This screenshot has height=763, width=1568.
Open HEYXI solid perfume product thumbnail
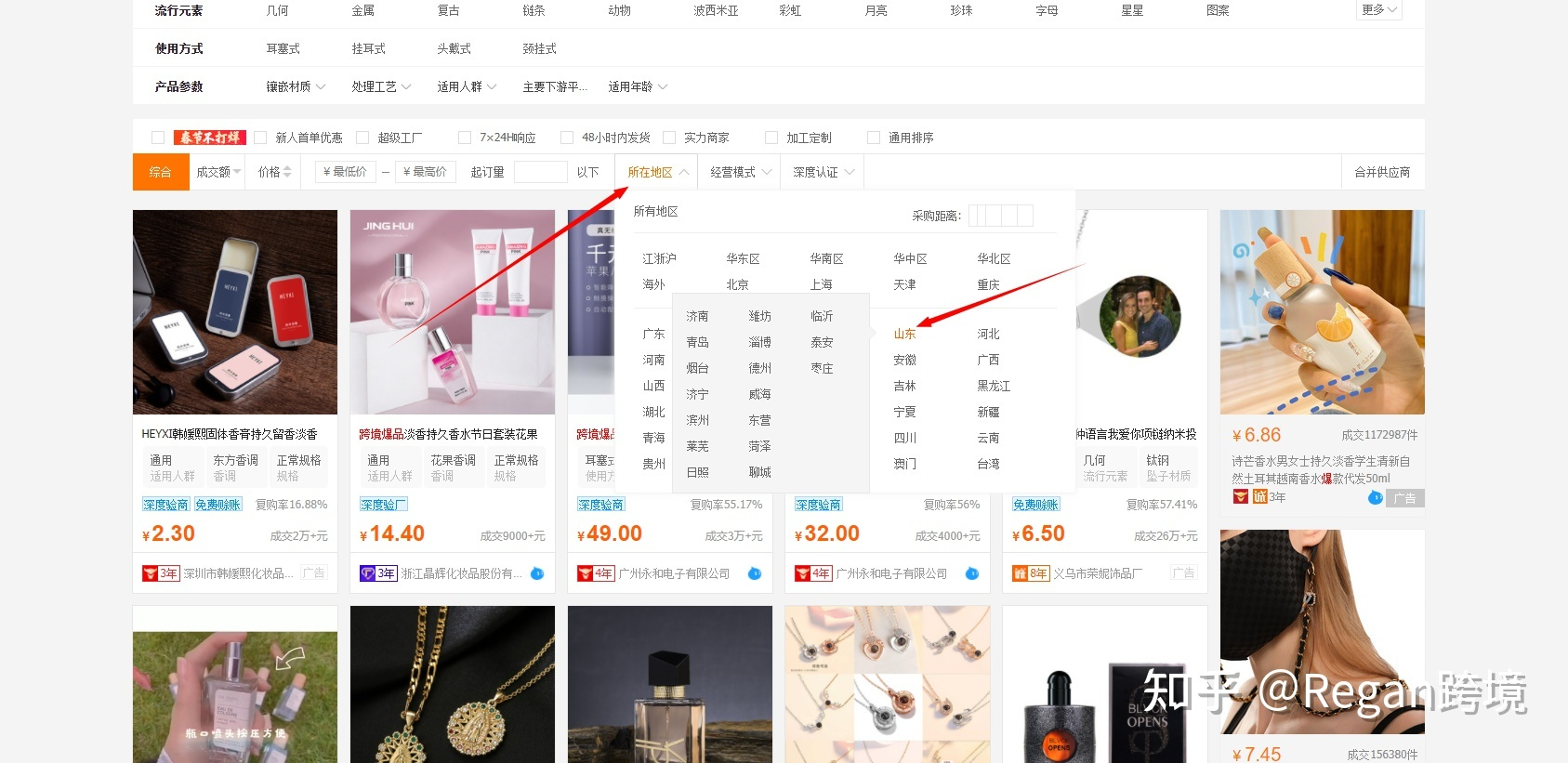point(235,312)
